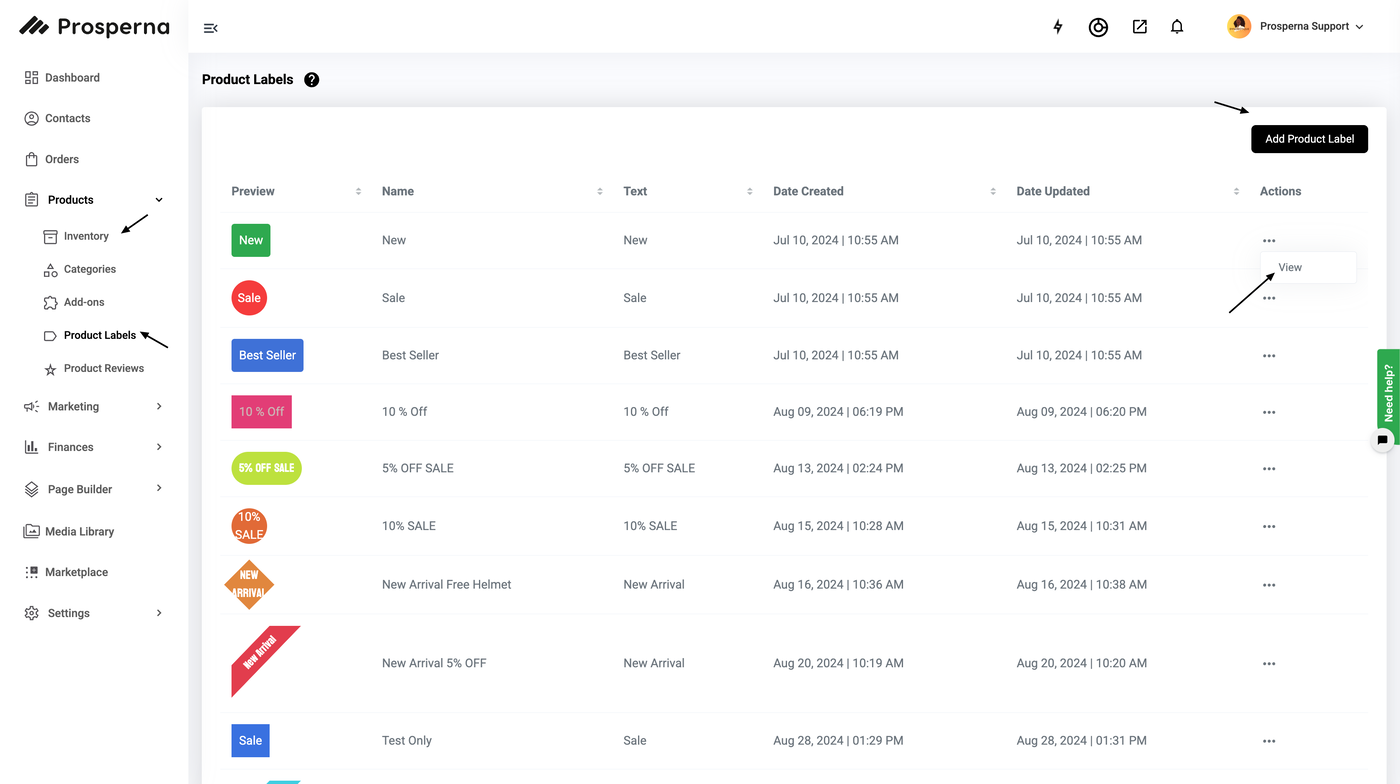
Task: Select View from the actions menu
Action: tap(1290, 267)
